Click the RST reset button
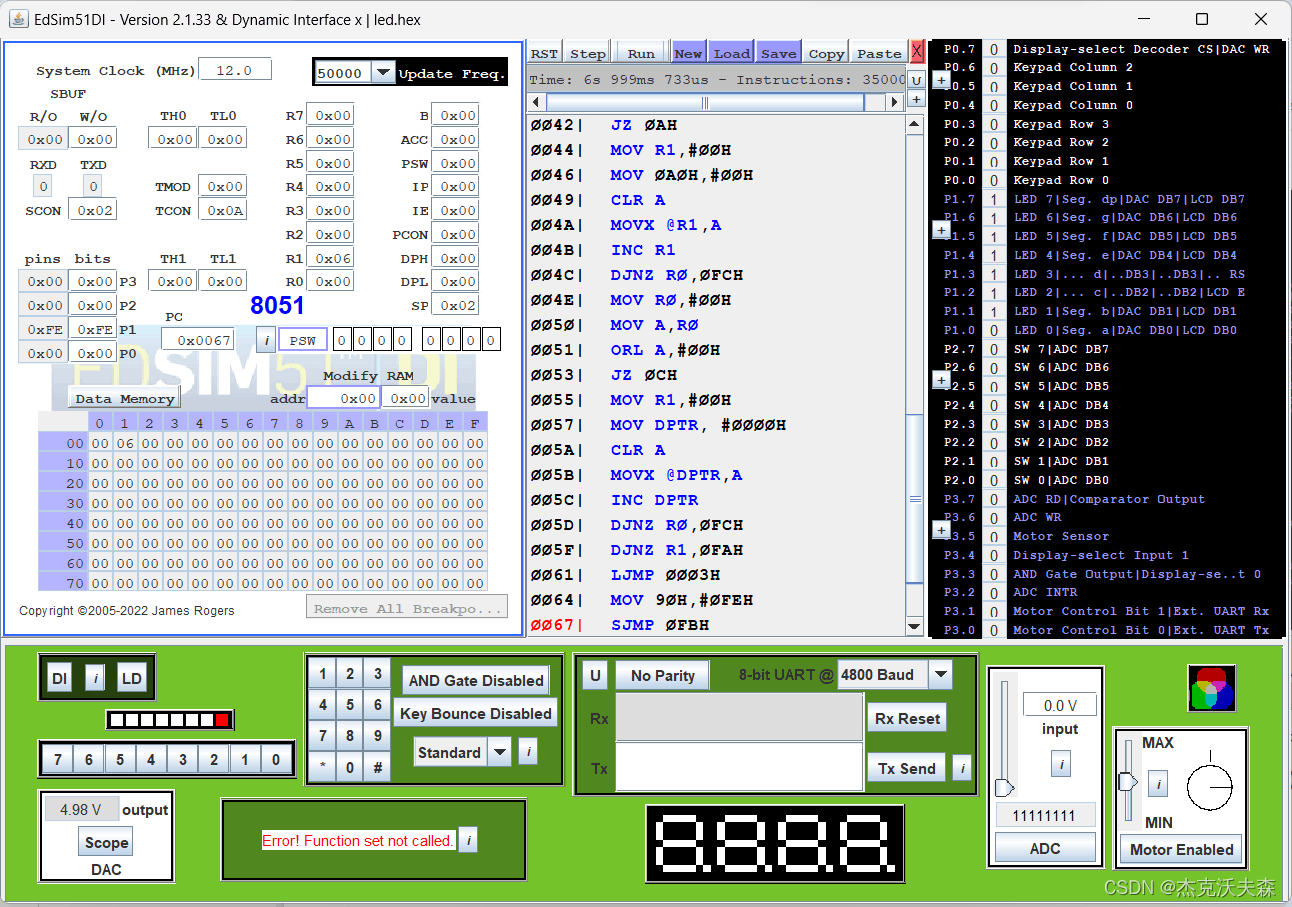 coord(544,53)
